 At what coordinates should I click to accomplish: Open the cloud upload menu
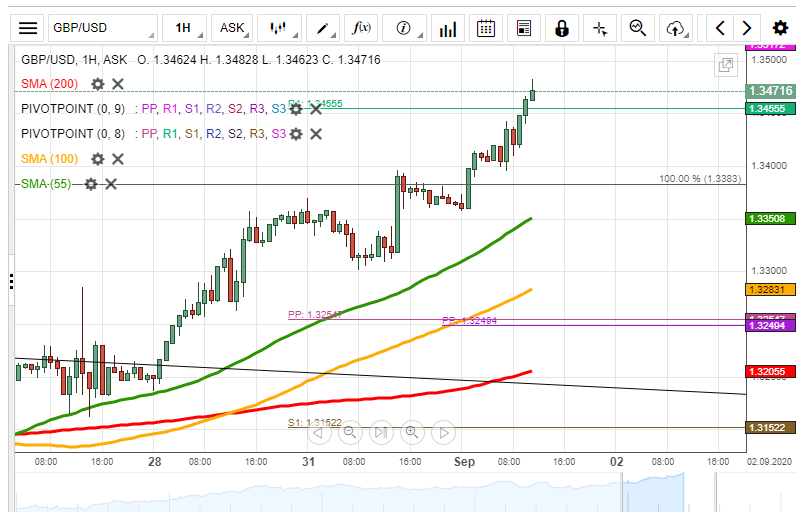(x=677, y=28)
